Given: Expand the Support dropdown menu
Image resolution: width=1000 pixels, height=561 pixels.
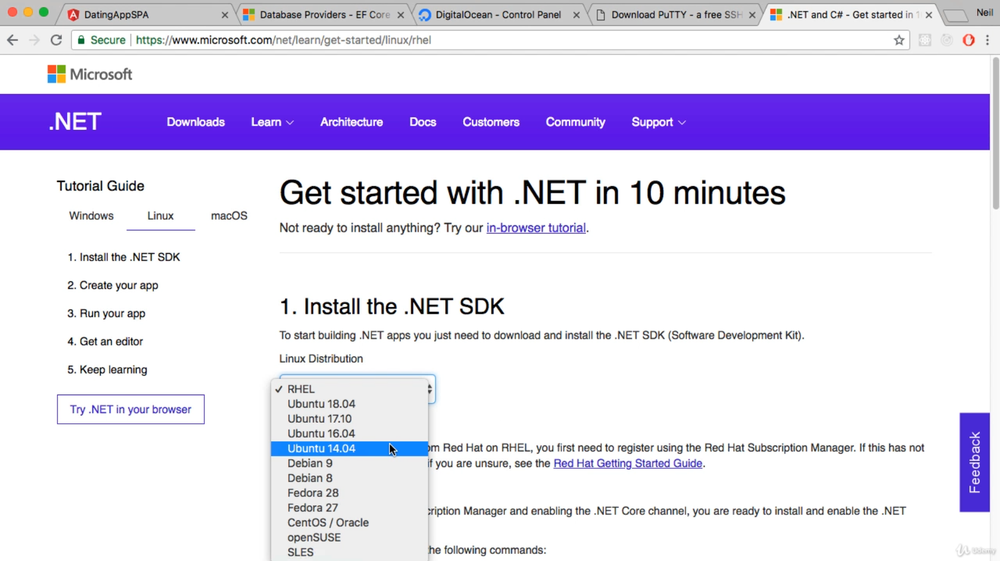Looking at the screenshot, I should [658, 122].
